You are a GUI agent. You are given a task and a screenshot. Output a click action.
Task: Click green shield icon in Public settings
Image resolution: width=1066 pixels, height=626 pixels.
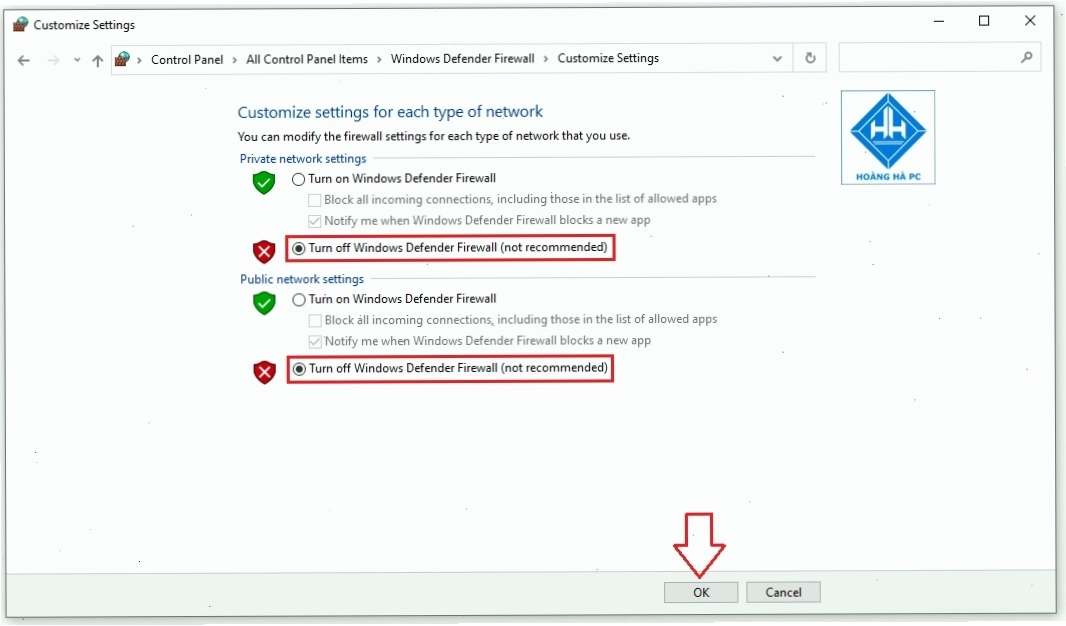(x=264, y=303)
